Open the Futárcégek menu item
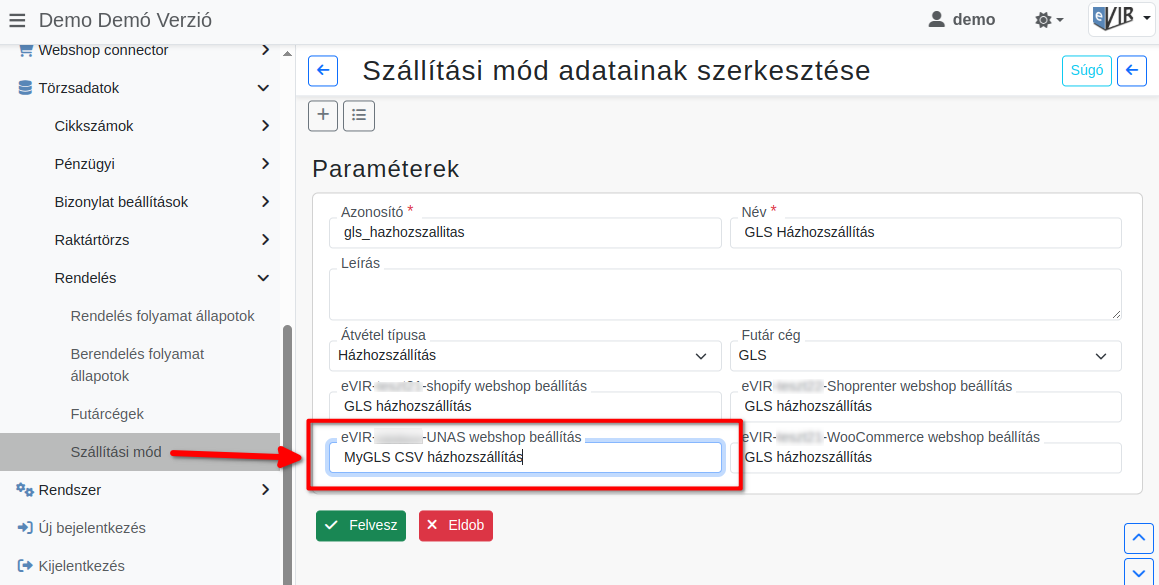The image size is (1159, 585). (x=107, y=414)
